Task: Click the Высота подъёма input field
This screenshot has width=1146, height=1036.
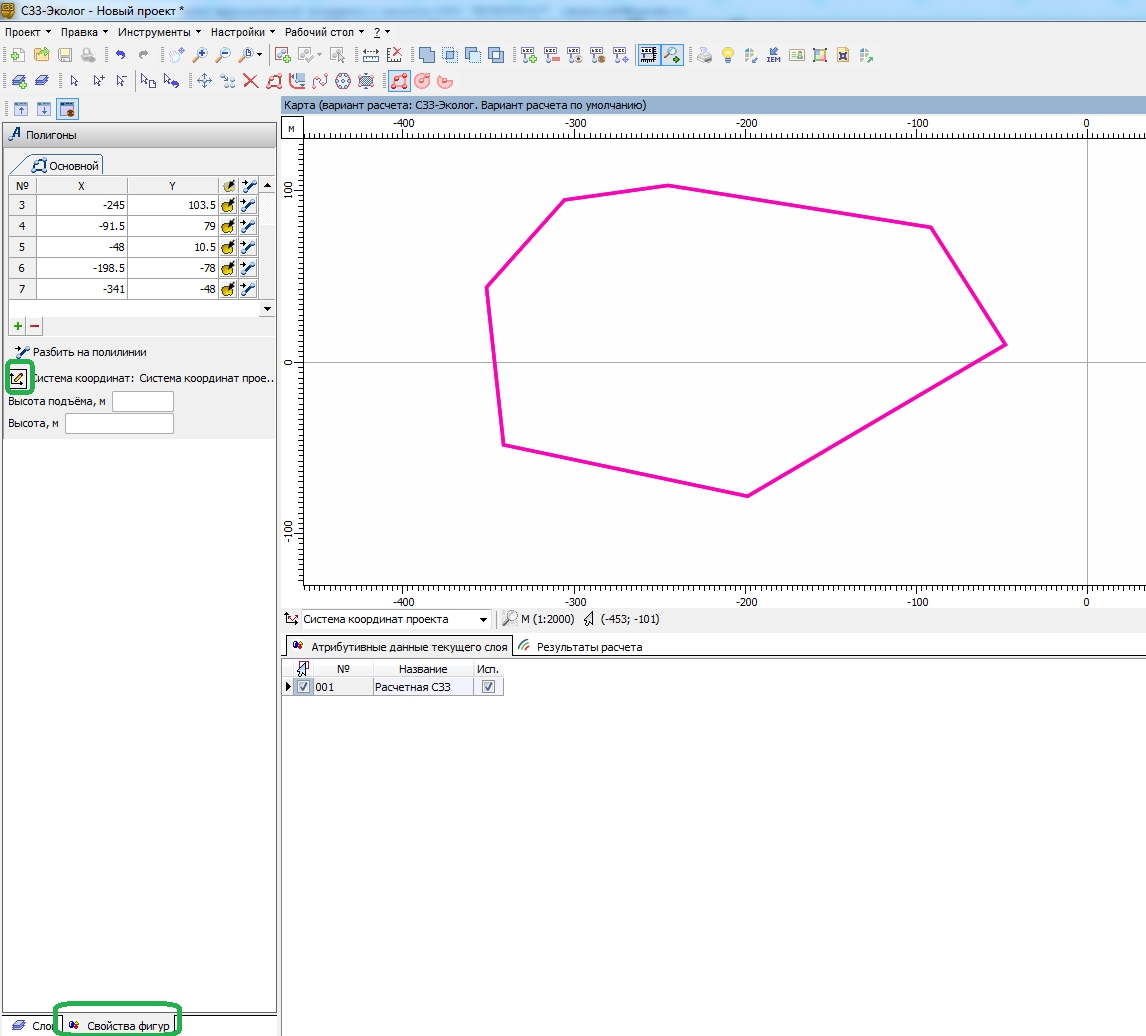Action: pyautogui.click(x=143, y=402)
